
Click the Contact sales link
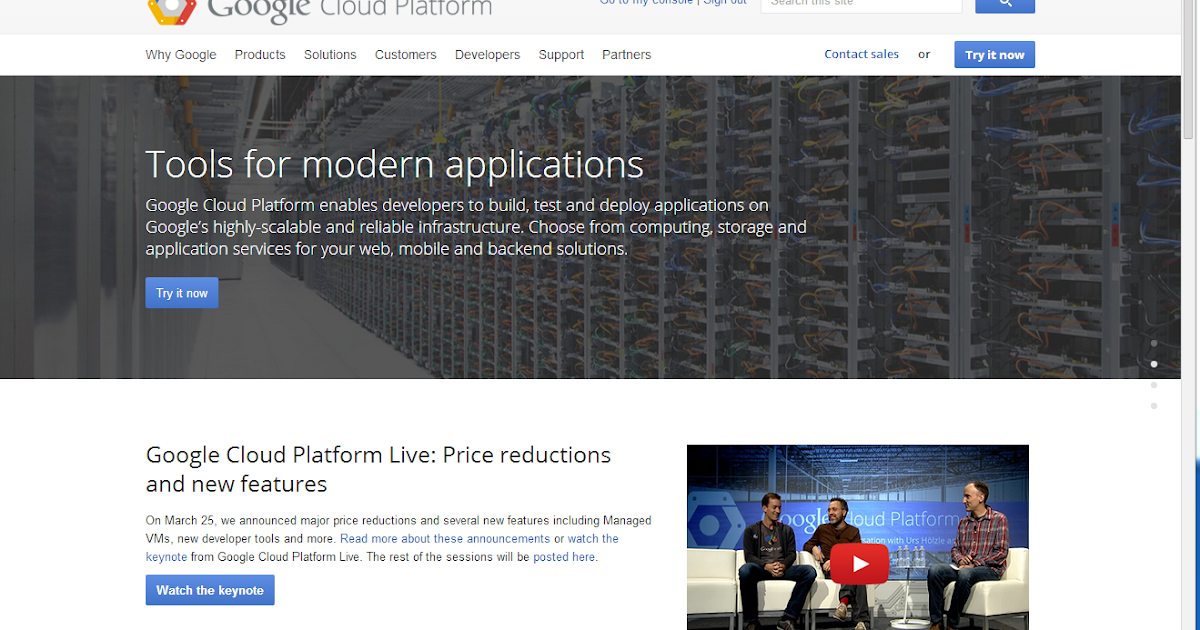coord(861,54)
